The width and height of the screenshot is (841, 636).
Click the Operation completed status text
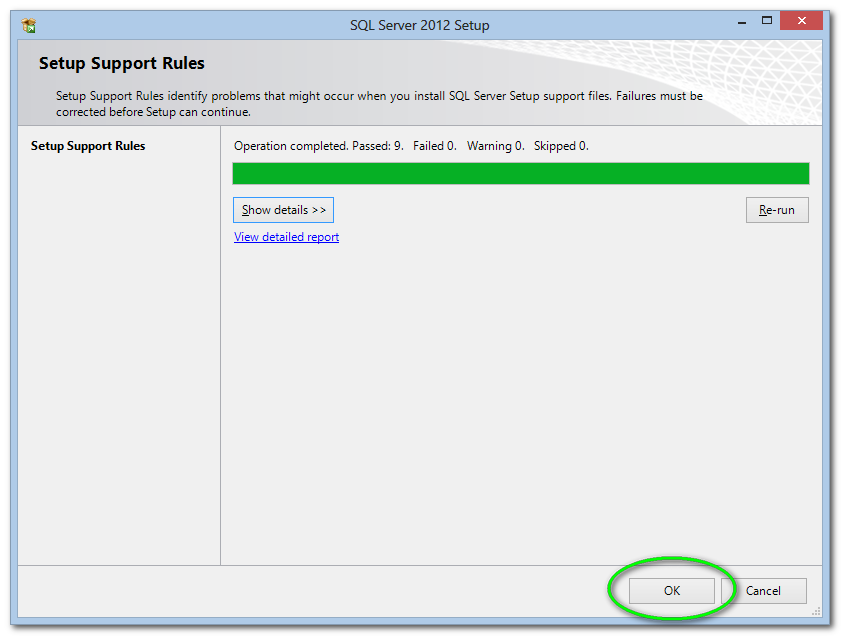(x=290, y=146)
